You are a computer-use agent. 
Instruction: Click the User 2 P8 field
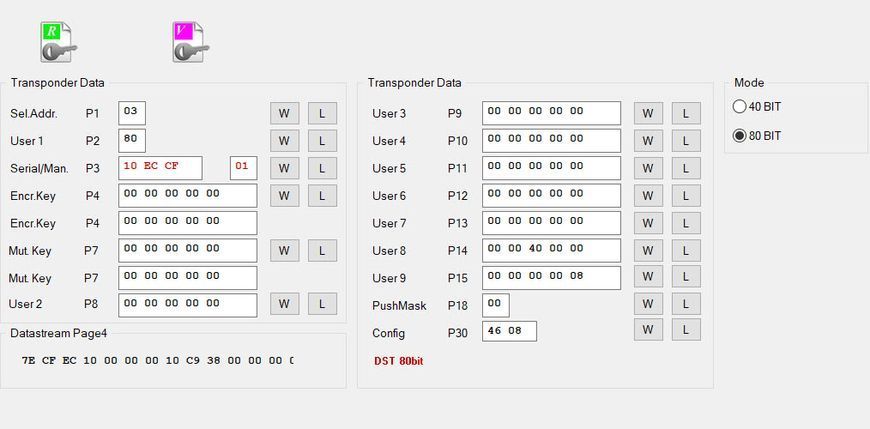[188, 305]
